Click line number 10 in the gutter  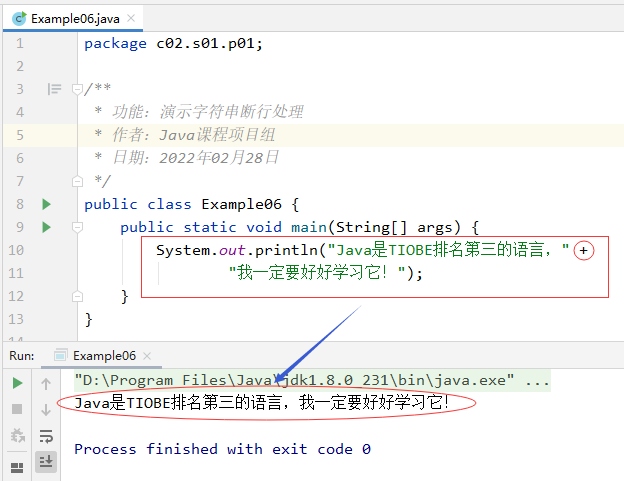(16, 250)
